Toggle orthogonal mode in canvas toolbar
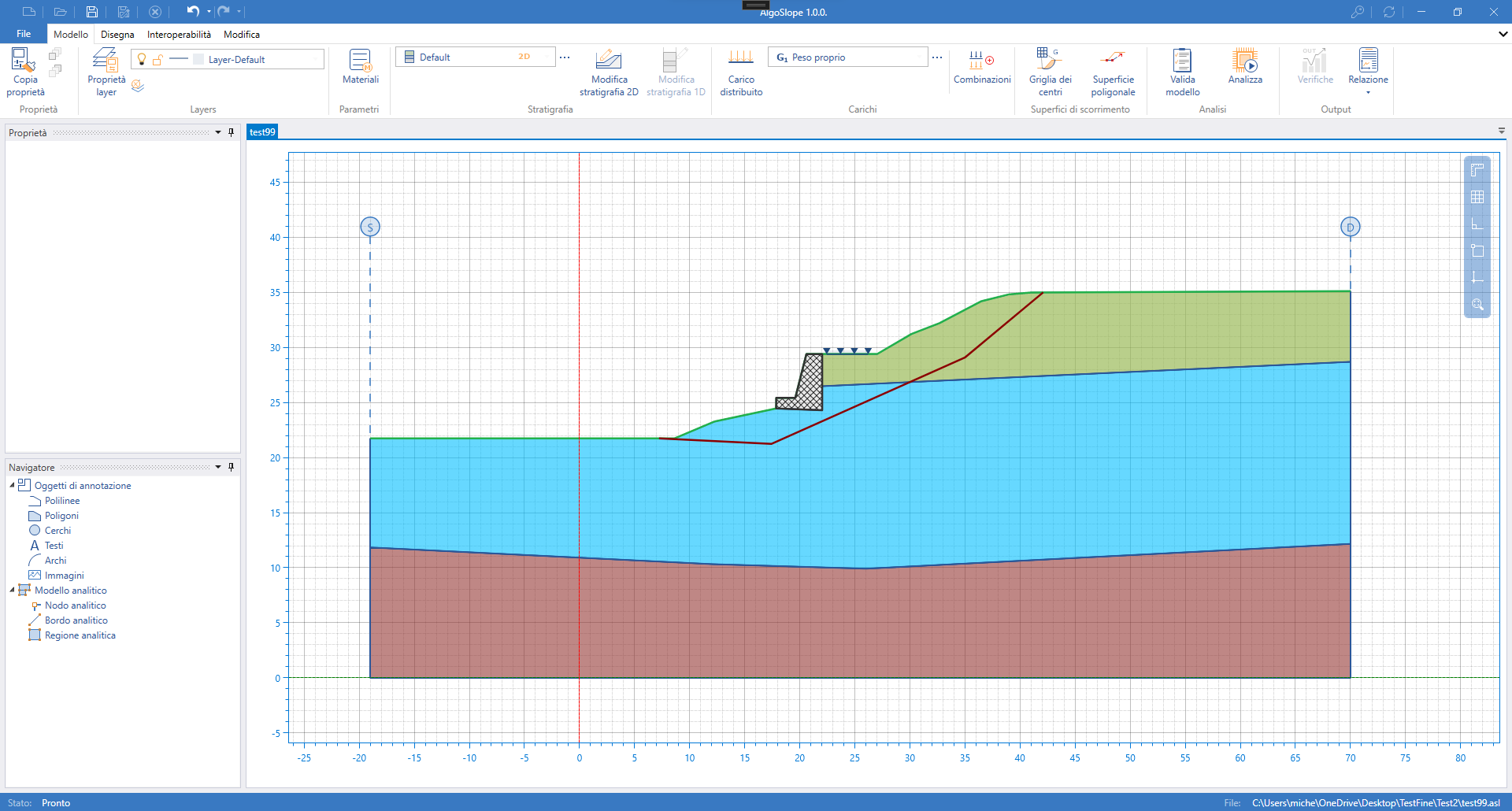Viewport: 1512px width, 811px height. (1477, 224)
